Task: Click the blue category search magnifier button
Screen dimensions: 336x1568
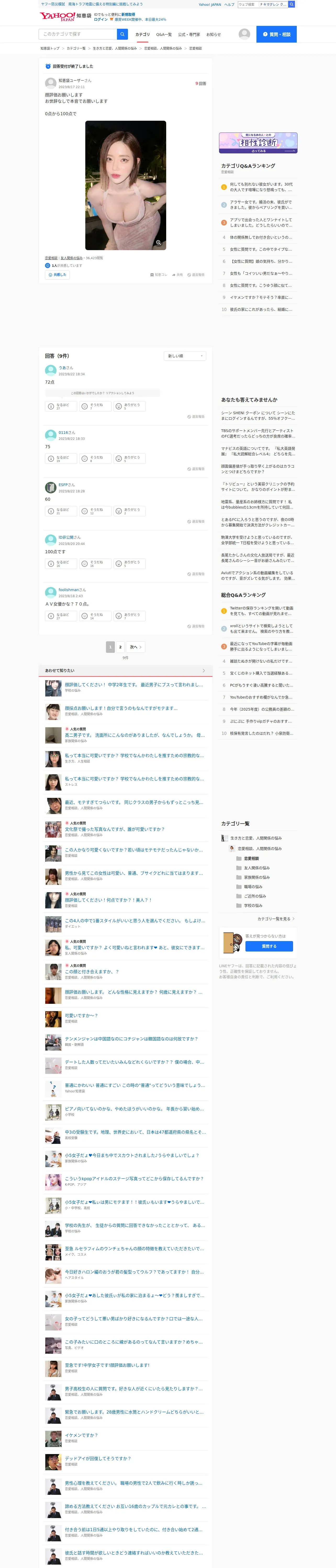Action: 122,34
